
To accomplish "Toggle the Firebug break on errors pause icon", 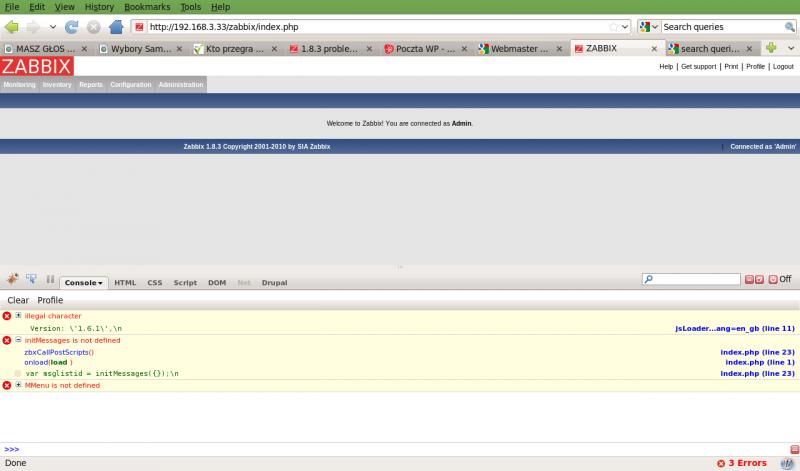I will [x=50, y=279].
